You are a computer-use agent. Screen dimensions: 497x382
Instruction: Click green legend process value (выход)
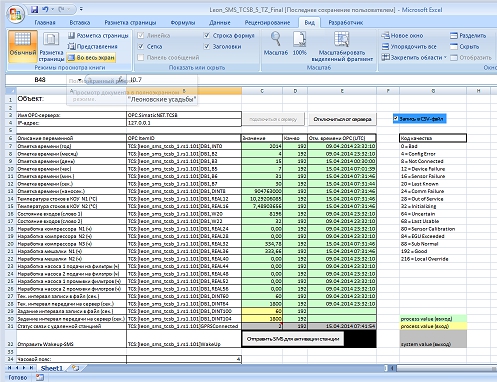433,319
